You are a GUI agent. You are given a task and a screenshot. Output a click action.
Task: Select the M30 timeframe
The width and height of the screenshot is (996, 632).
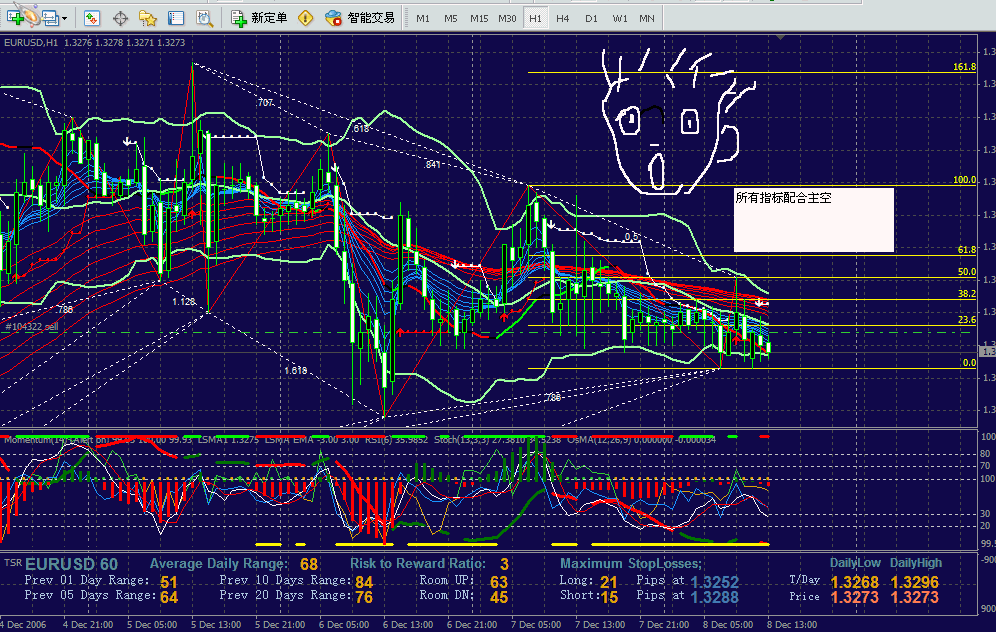tap(507, 18)
